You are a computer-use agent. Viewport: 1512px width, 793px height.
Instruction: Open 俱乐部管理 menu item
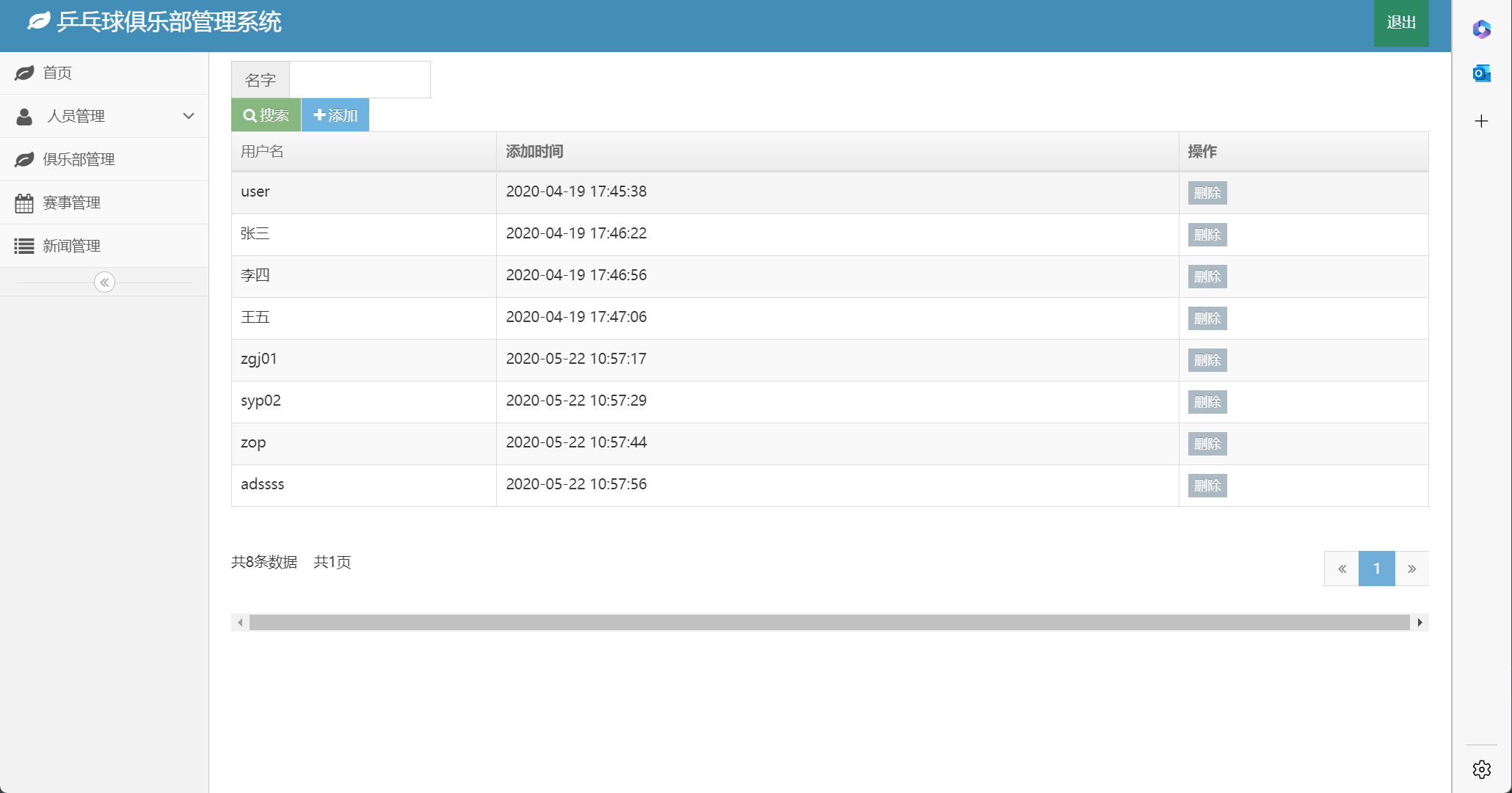tap(79, 159)
